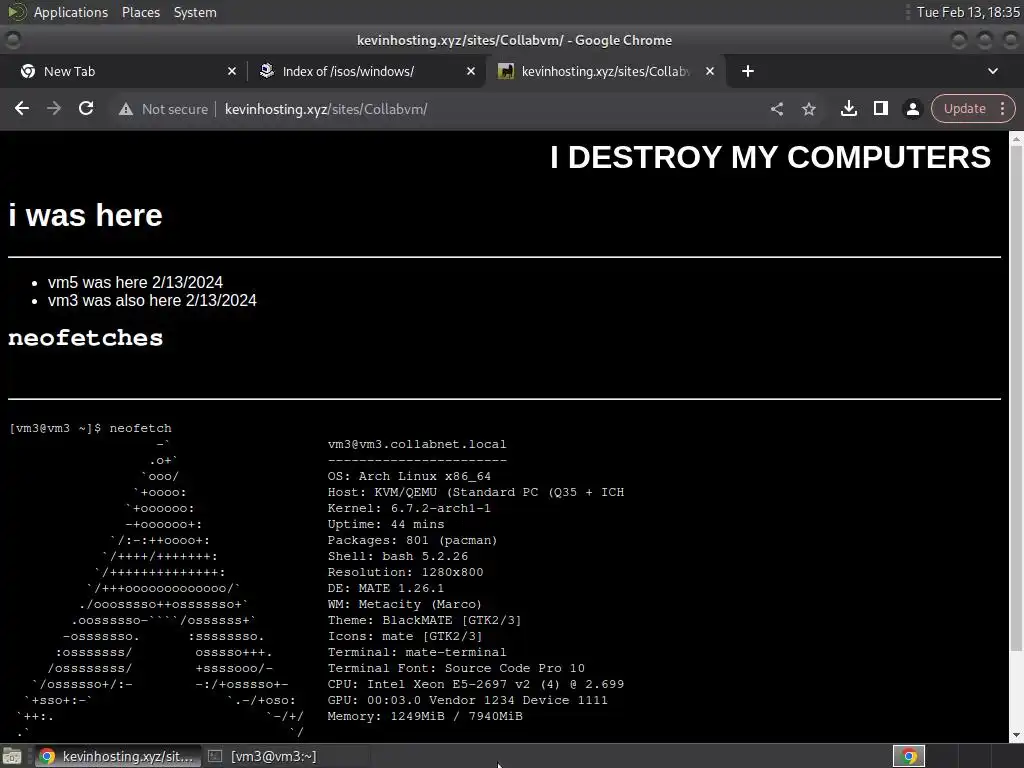
Task: Open the Chrome profile avatar
Action: click(x=912, y=109)
